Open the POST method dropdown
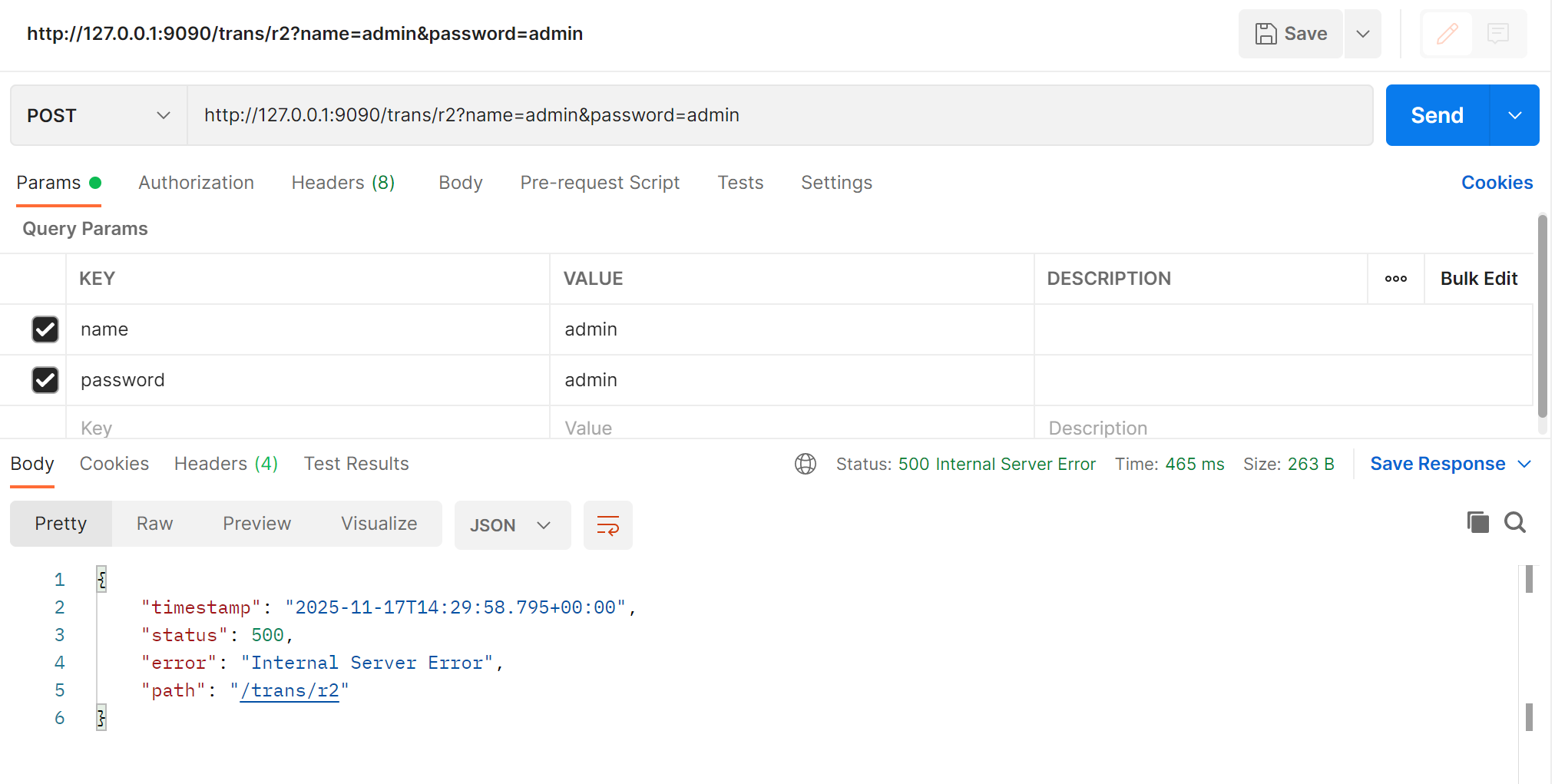The height and width of the screenshot is (784, 1555). pos(98,115)
